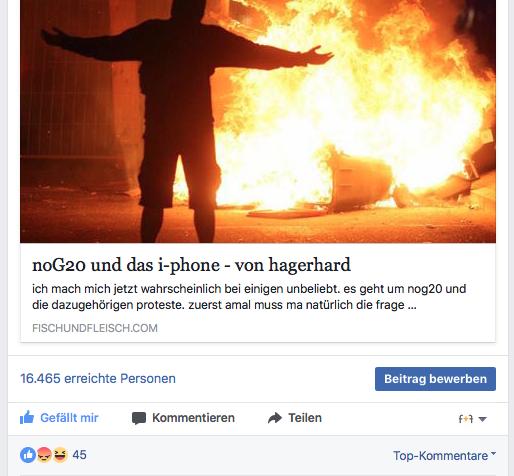Viewport: 514px width, 476px height.
Task: Click the laughing Haha reaction emoji
Action: 60,455
